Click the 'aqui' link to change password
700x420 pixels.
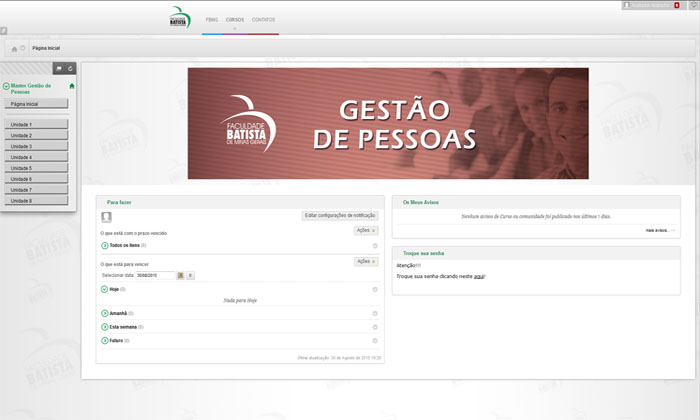point(478,275)
